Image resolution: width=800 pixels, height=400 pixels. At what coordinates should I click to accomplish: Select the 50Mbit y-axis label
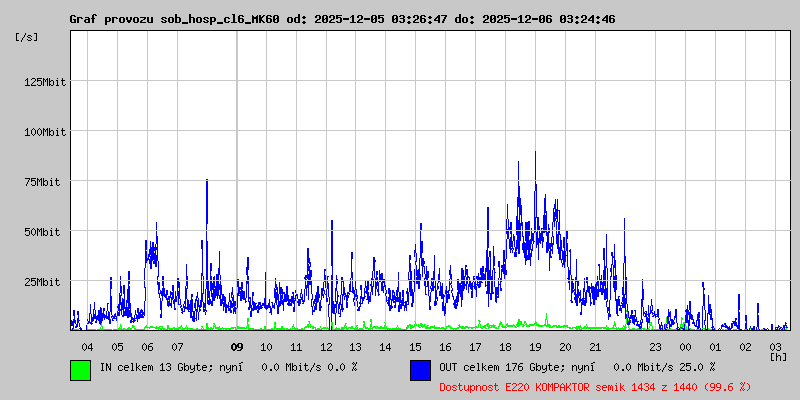[47, 232]
